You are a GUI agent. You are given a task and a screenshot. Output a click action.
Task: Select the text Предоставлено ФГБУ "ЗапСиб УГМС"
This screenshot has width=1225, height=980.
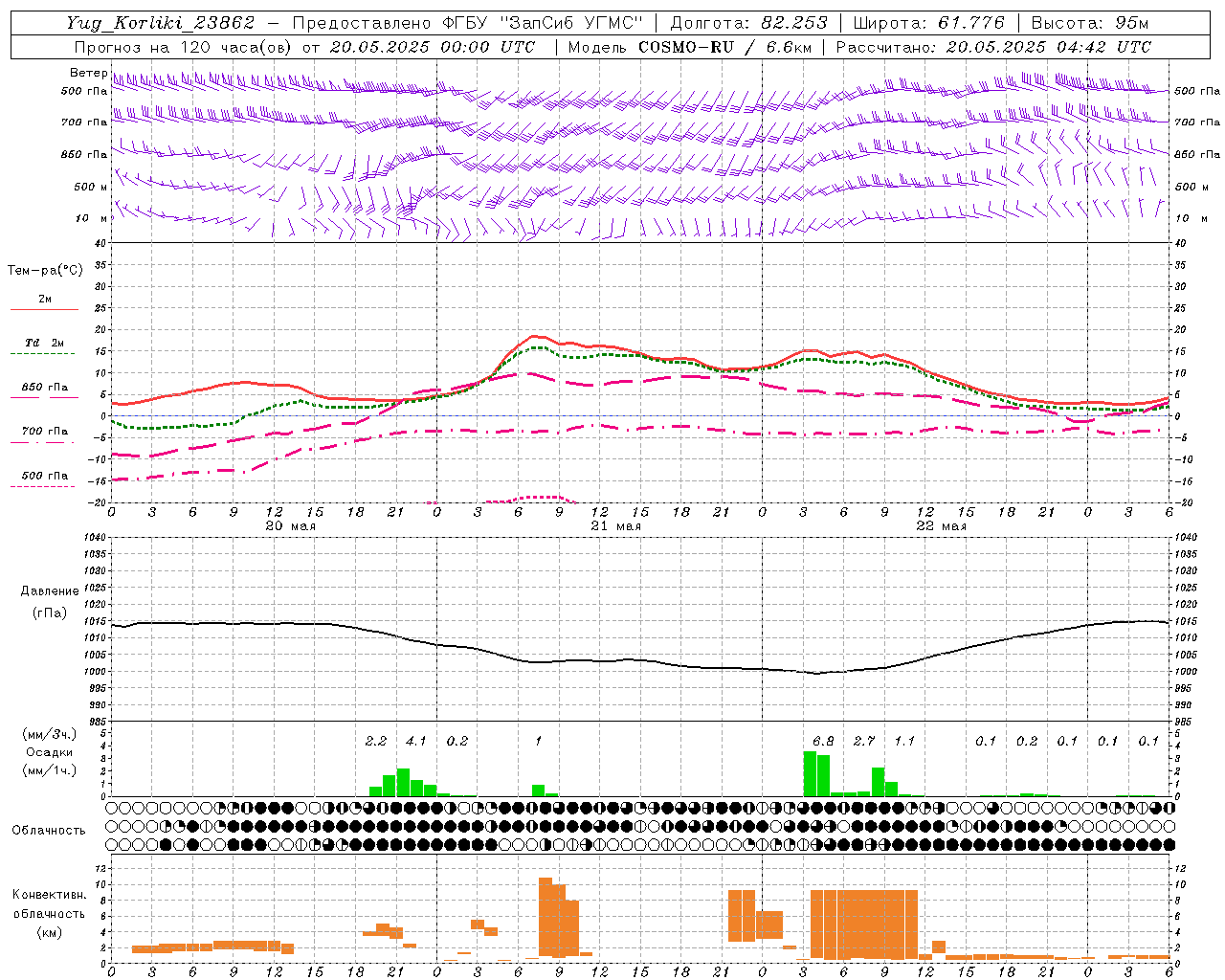467,23
